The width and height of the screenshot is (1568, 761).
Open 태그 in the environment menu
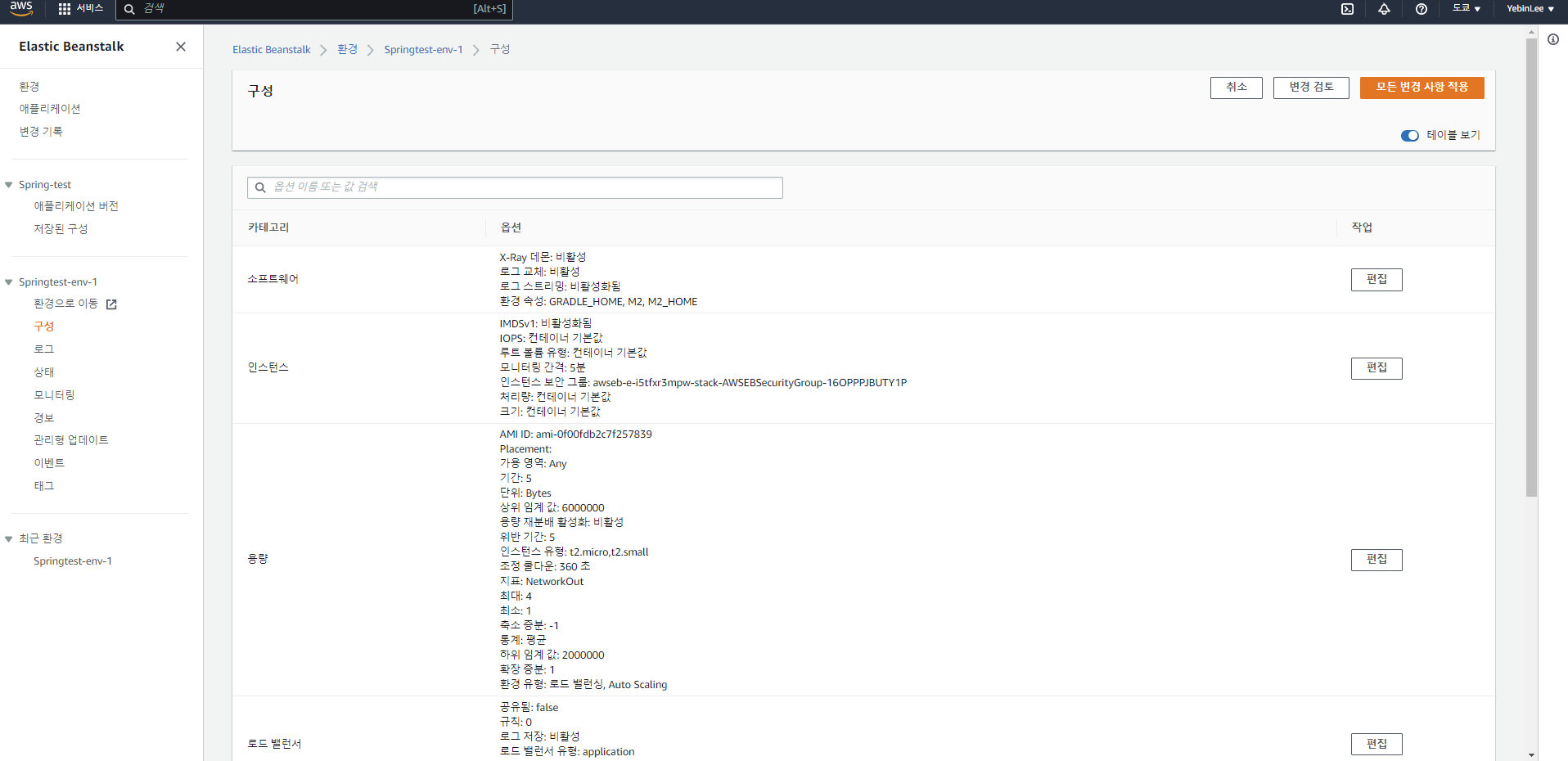[x=44, y=486]
